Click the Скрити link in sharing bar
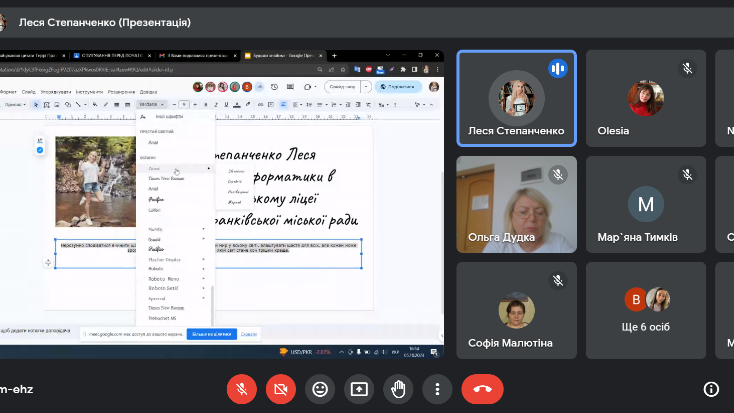Screen dimensions: 734x413 [249, 333]
